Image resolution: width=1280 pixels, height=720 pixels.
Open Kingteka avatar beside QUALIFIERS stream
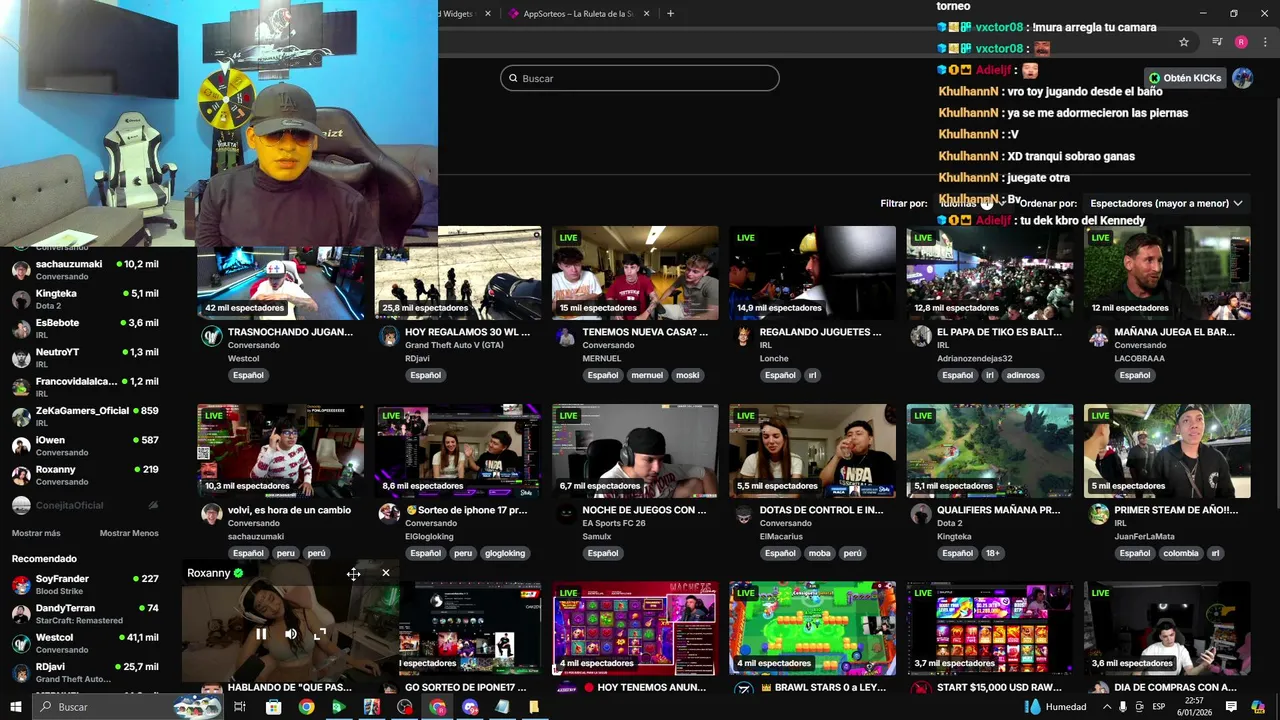point(921,514)
